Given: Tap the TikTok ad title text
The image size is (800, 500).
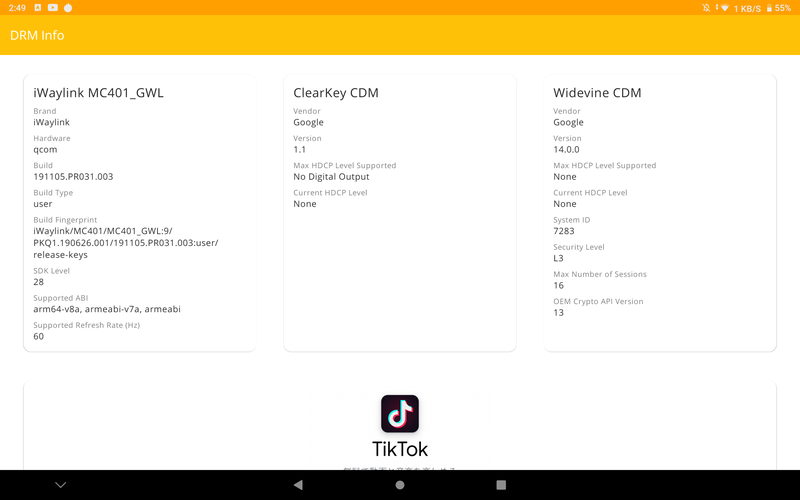Looking at the screenshot, I should coord(400,449).
